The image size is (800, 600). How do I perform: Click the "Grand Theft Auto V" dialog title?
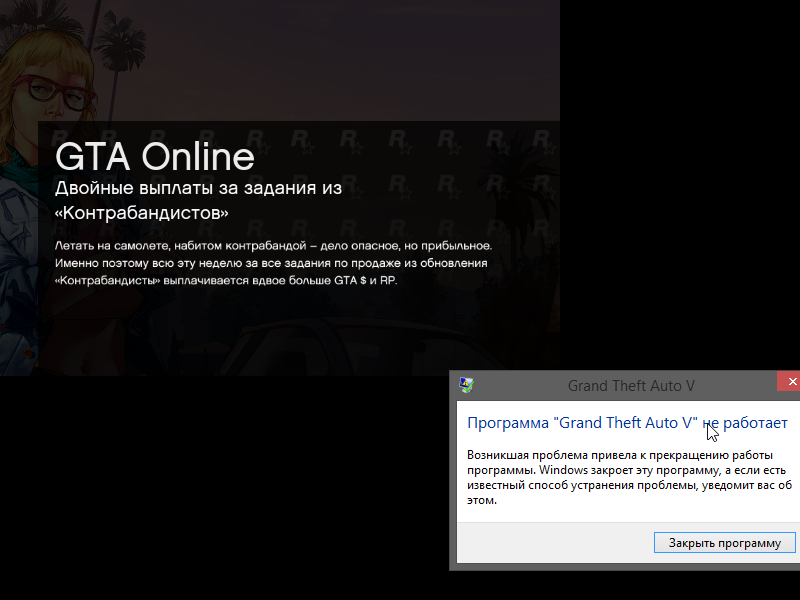(631, 386)
